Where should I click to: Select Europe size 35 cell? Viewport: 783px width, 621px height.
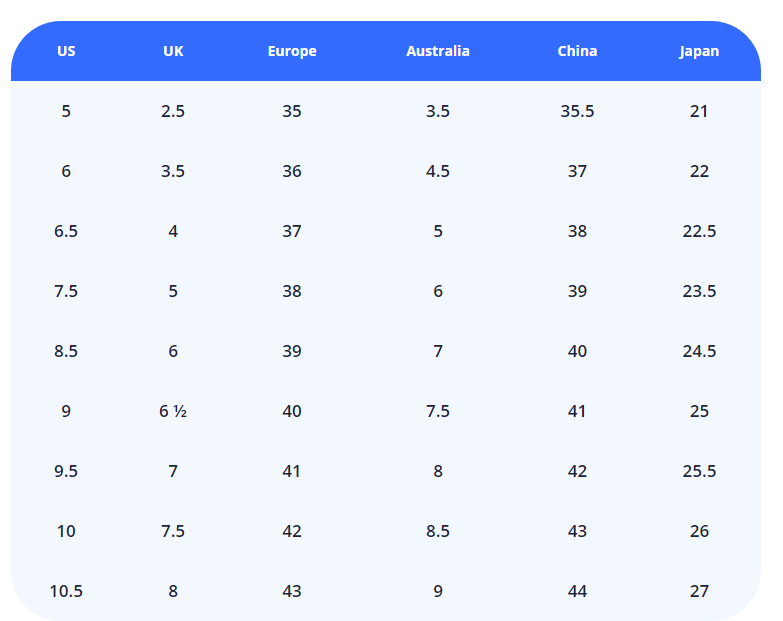tap(292, 111)
